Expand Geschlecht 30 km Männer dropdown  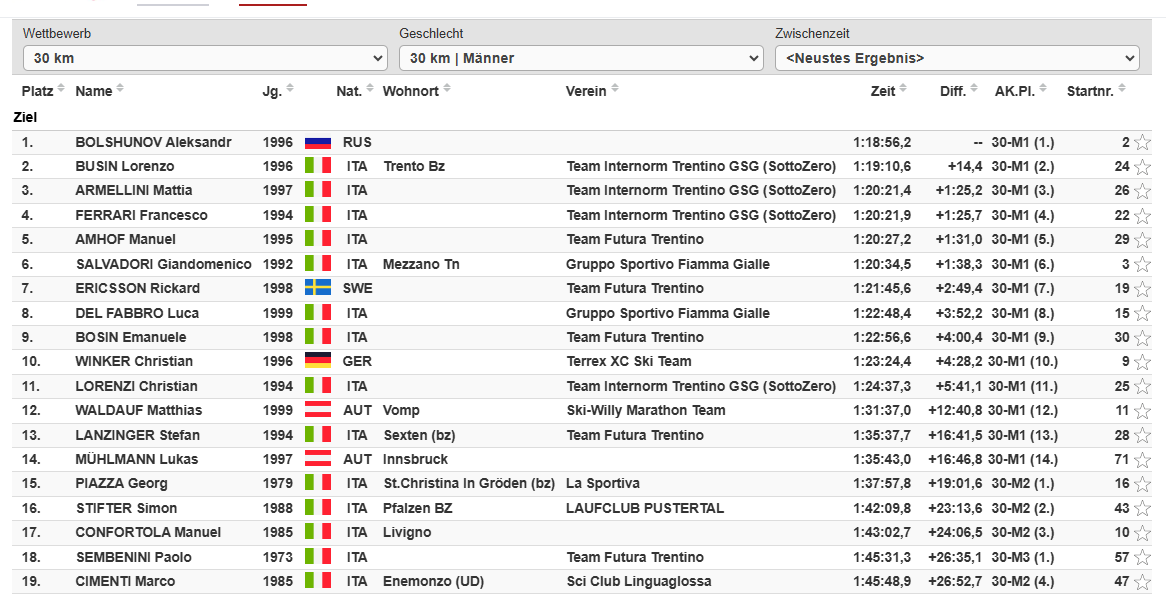point(580,58)
